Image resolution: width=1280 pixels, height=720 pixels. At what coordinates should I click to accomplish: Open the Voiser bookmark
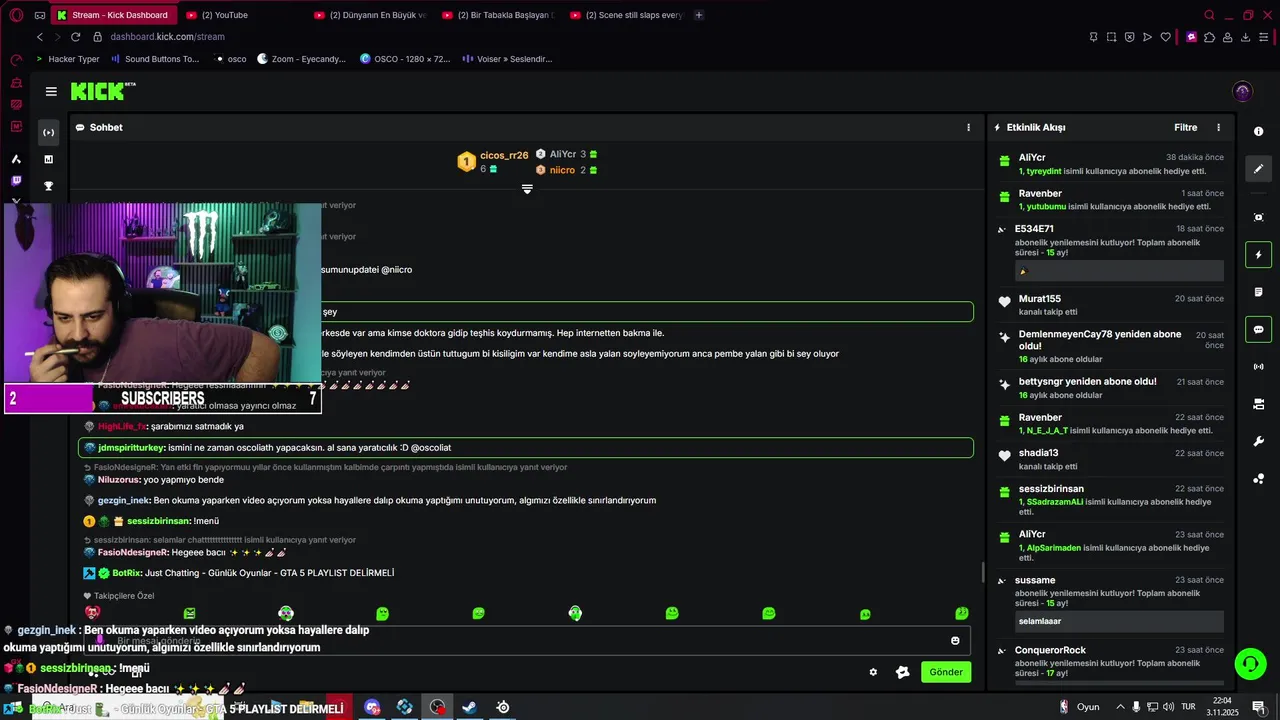tap(507, 59)
